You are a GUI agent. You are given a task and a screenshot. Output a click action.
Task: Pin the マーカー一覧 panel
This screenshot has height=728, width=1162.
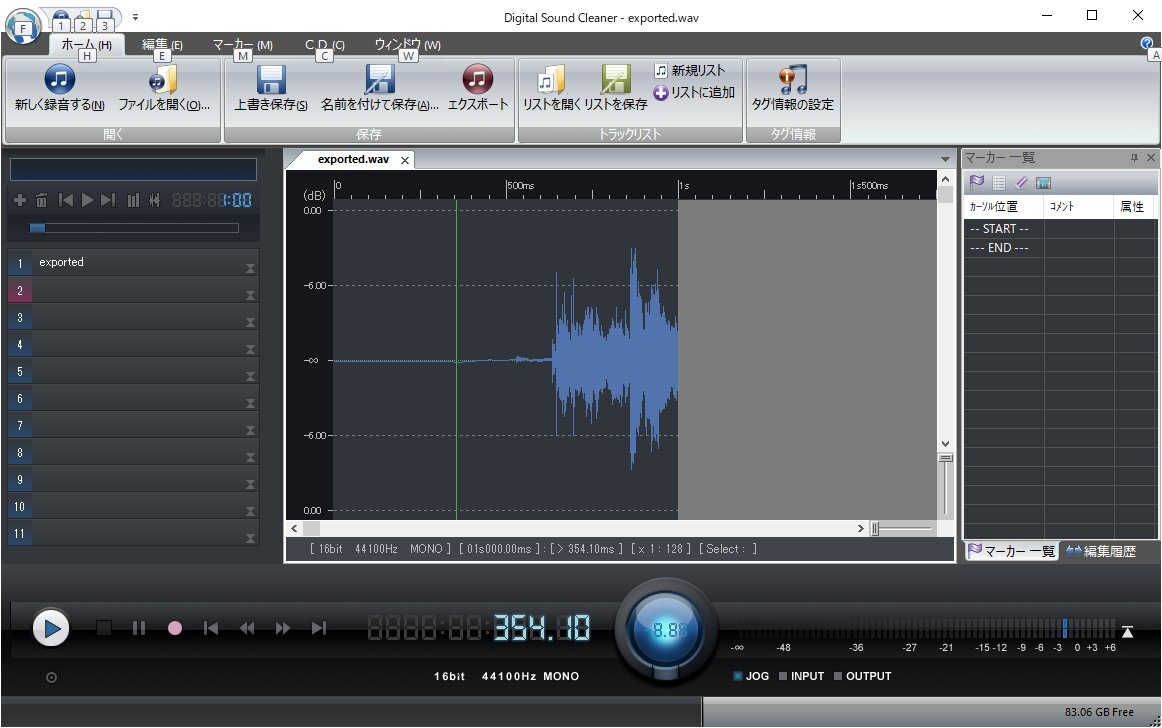[1134, 158]
